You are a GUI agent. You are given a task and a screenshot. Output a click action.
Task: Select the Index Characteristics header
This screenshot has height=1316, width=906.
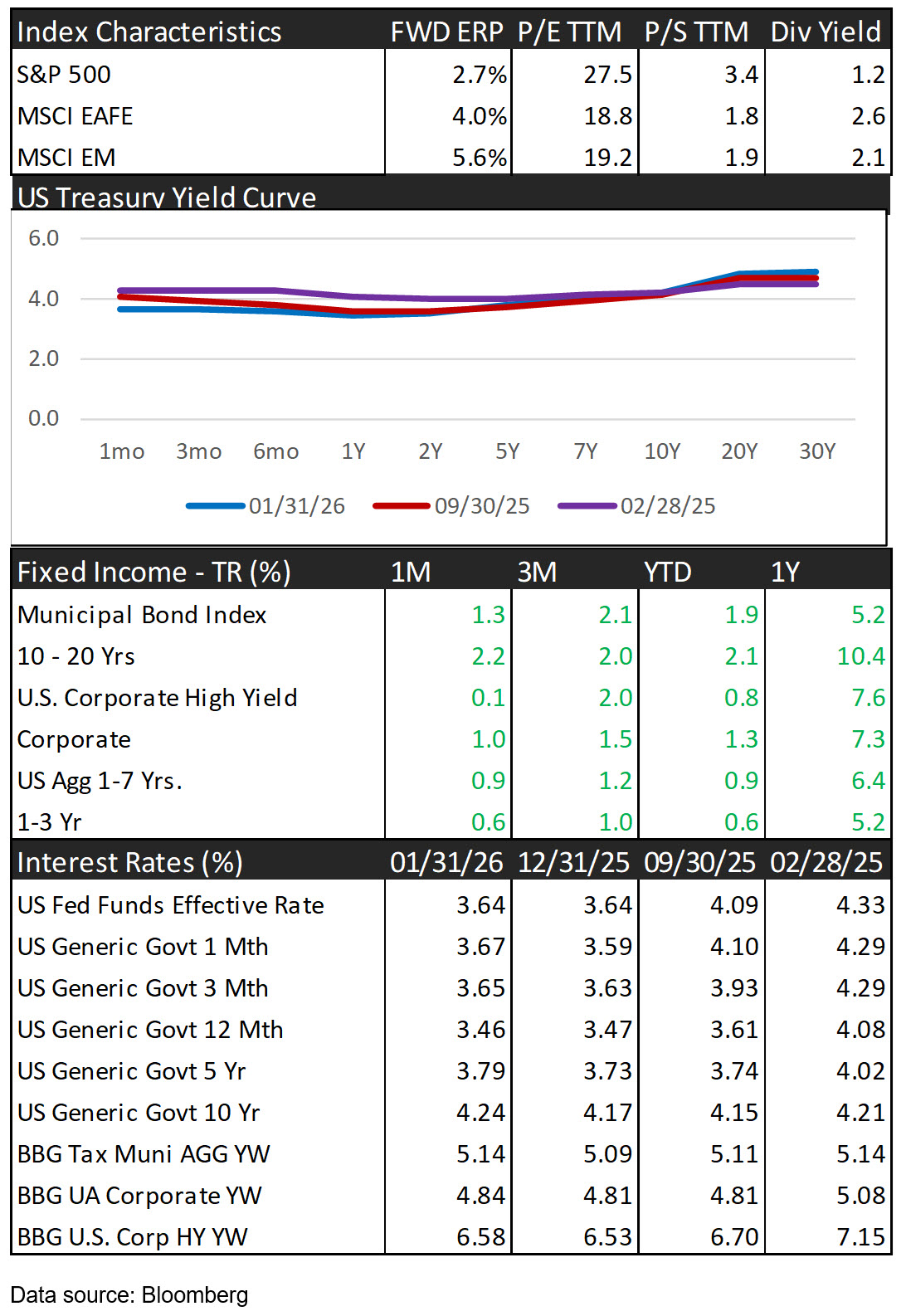[x=149, y=32]
